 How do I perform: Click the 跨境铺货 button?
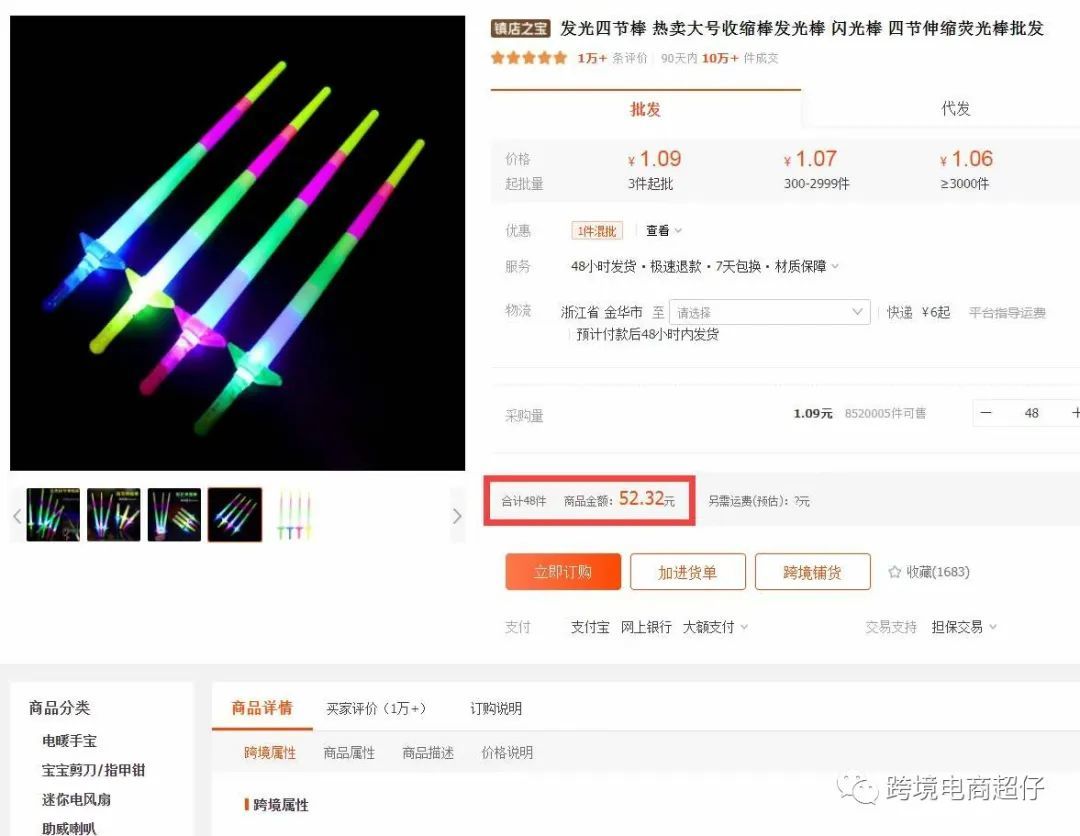812,572
